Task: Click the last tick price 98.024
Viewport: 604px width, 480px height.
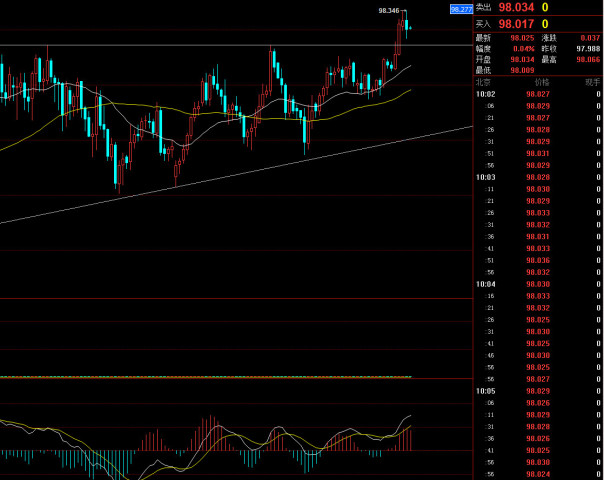Action: (x=538, y=474)
